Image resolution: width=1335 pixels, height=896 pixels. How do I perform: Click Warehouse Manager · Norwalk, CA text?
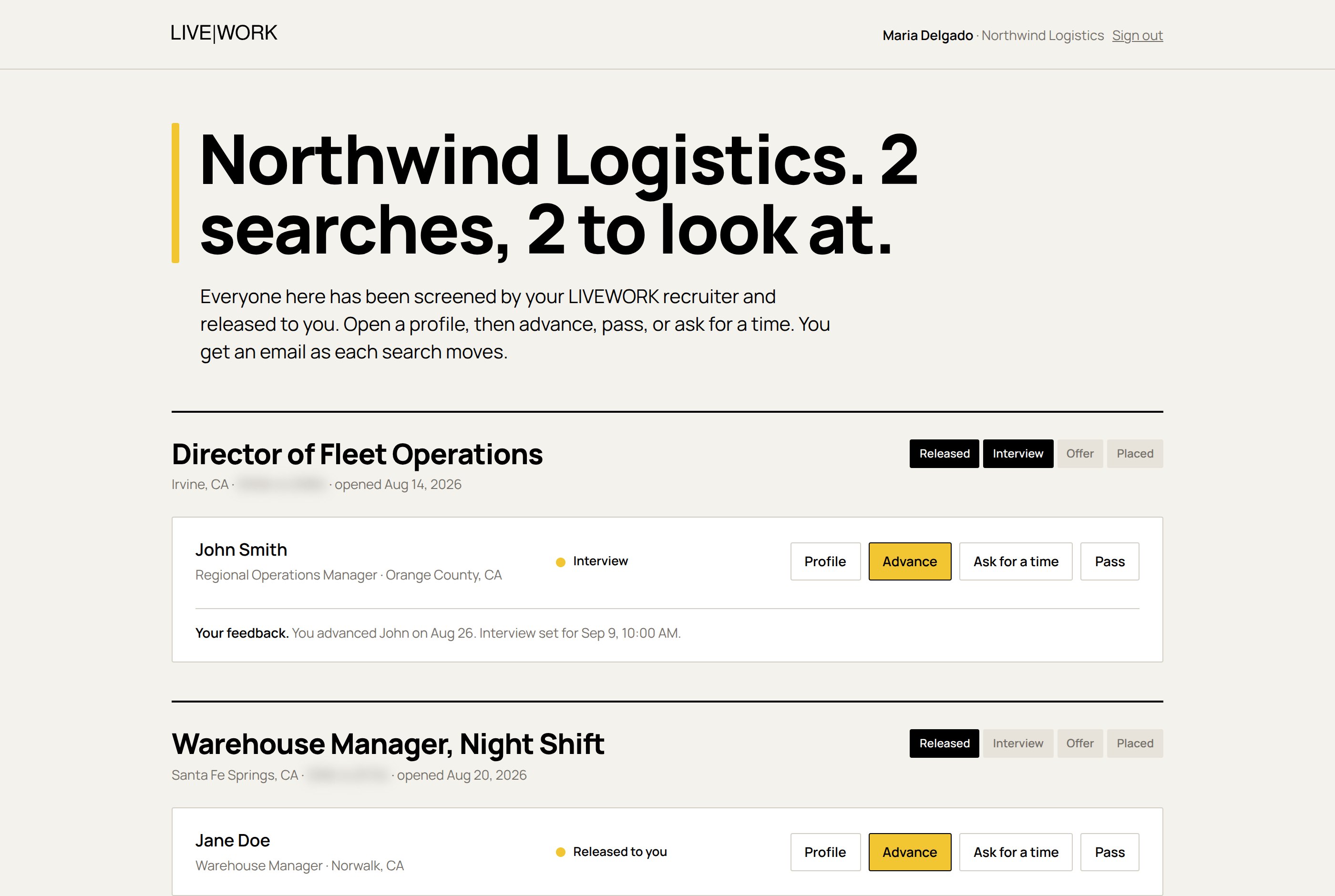(299, 865)
